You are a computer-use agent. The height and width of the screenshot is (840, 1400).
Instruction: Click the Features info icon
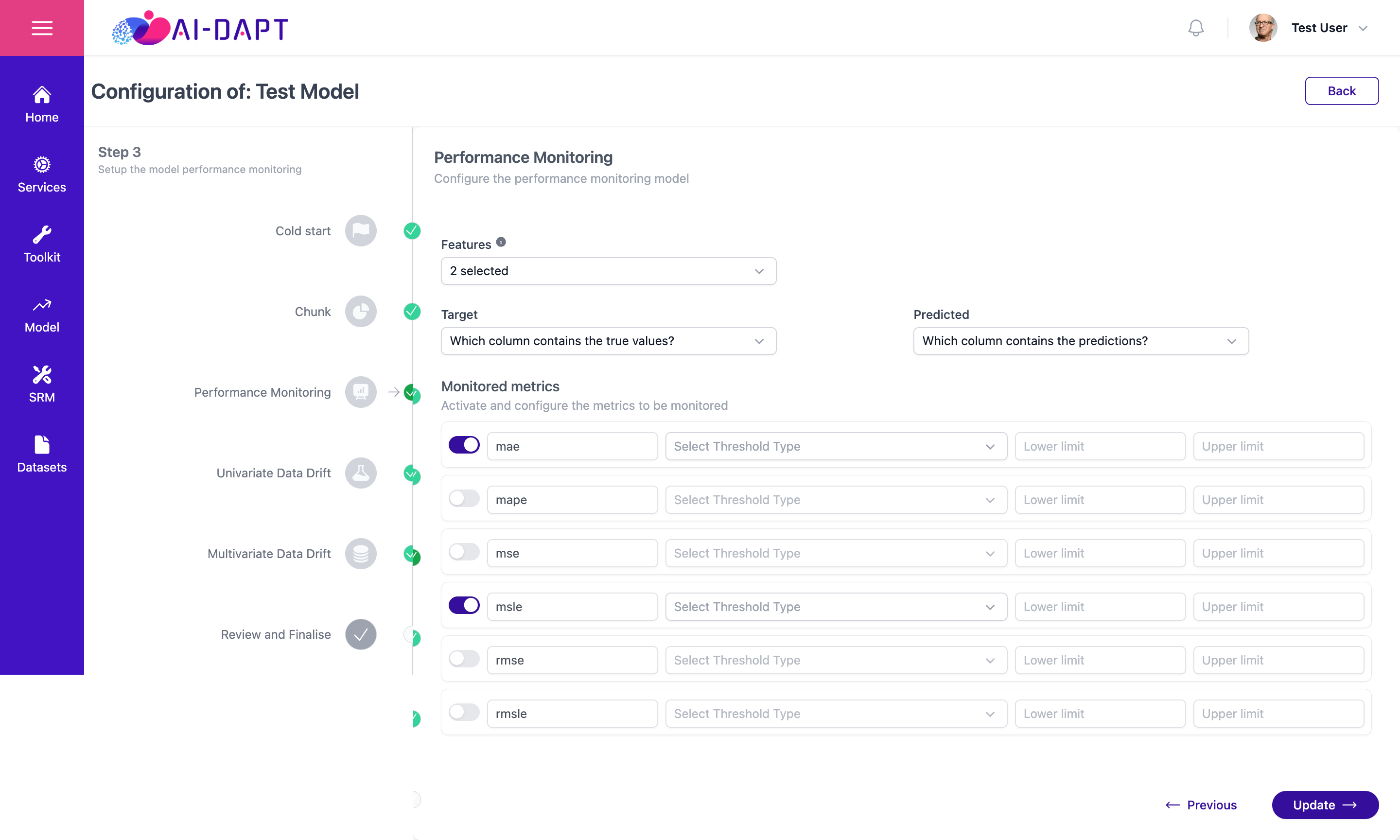[501, 242]
